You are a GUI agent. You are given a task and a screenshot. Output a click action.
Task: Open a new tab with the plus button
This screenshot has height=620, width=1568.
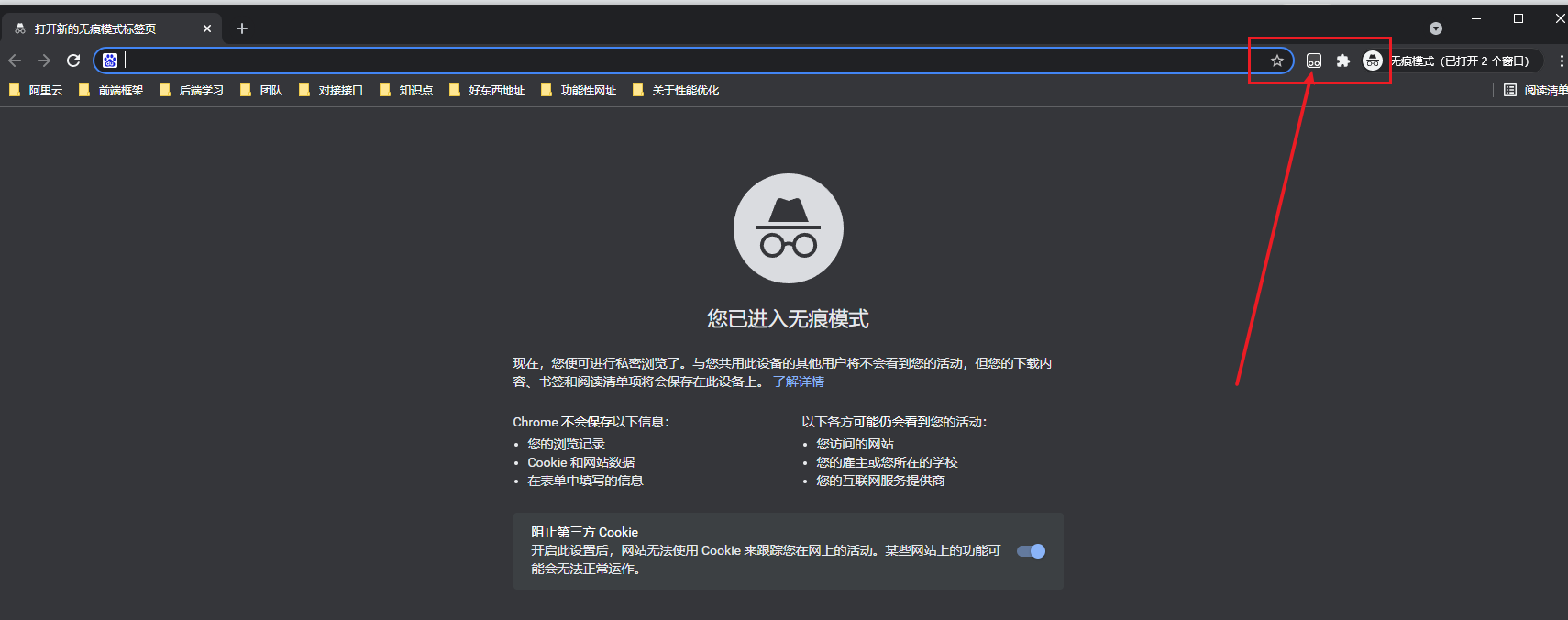242,28
